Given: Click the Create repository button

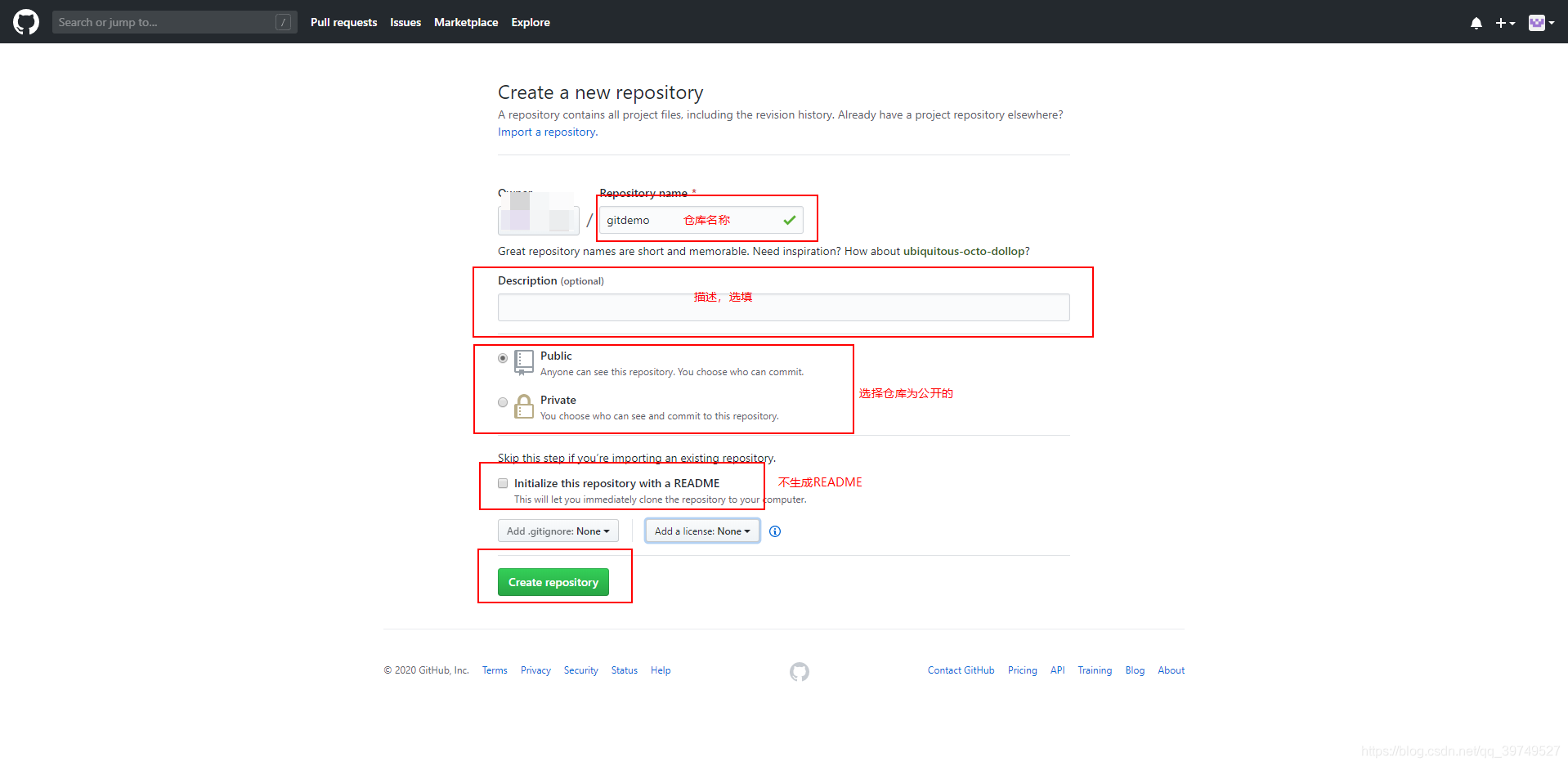Looking at the screenshot, I should pyautogui.click(x=553, y=582).
